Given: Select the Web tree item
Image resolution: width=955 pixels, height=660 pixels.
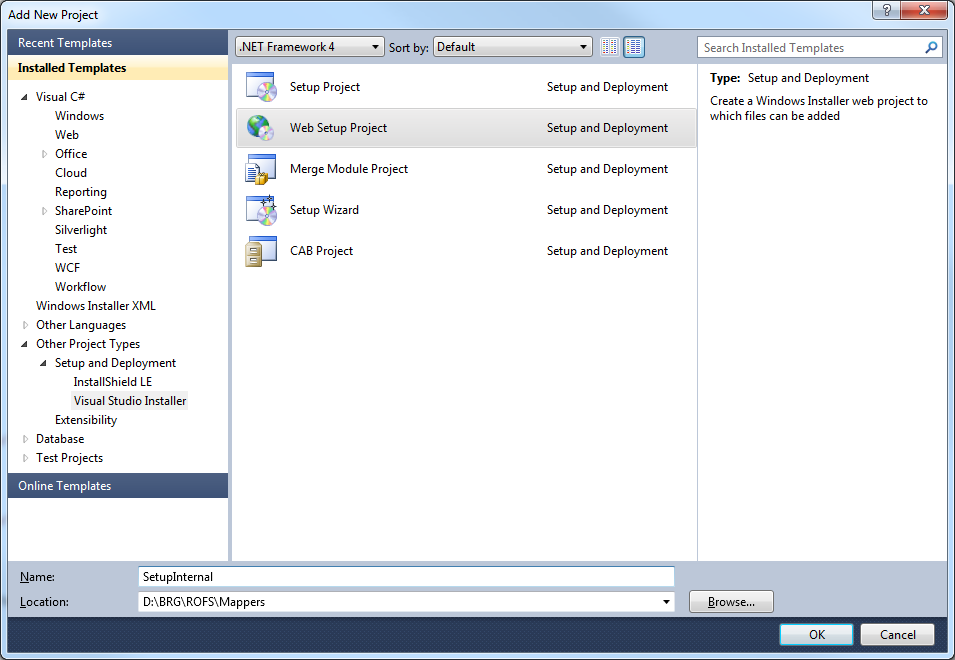Looking at the screenshot, I should tap(66, 135).
